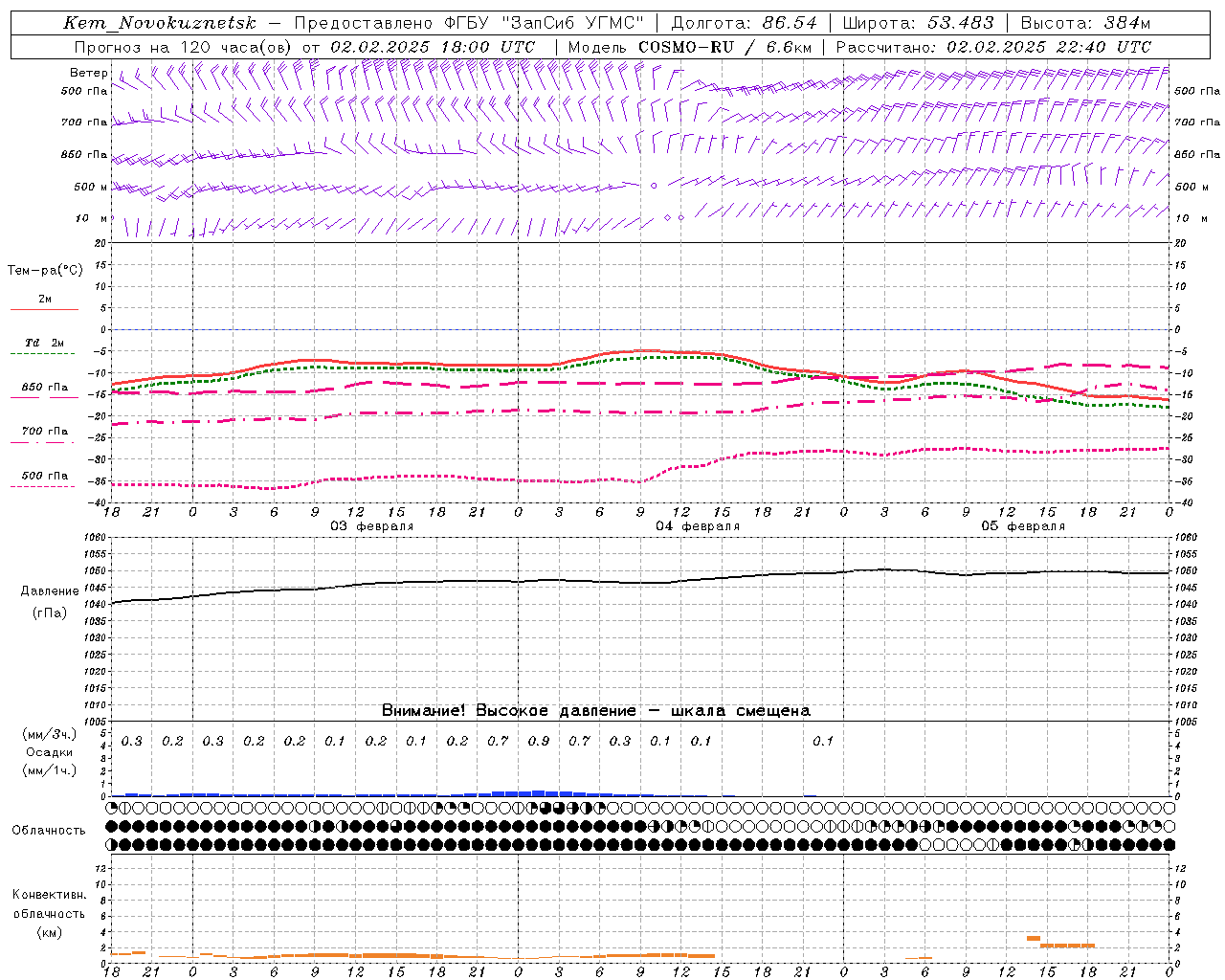Click the 'Прогноз на 120 часа(ов)' forecast header
1225x980 pixels.
coord(184,47)
